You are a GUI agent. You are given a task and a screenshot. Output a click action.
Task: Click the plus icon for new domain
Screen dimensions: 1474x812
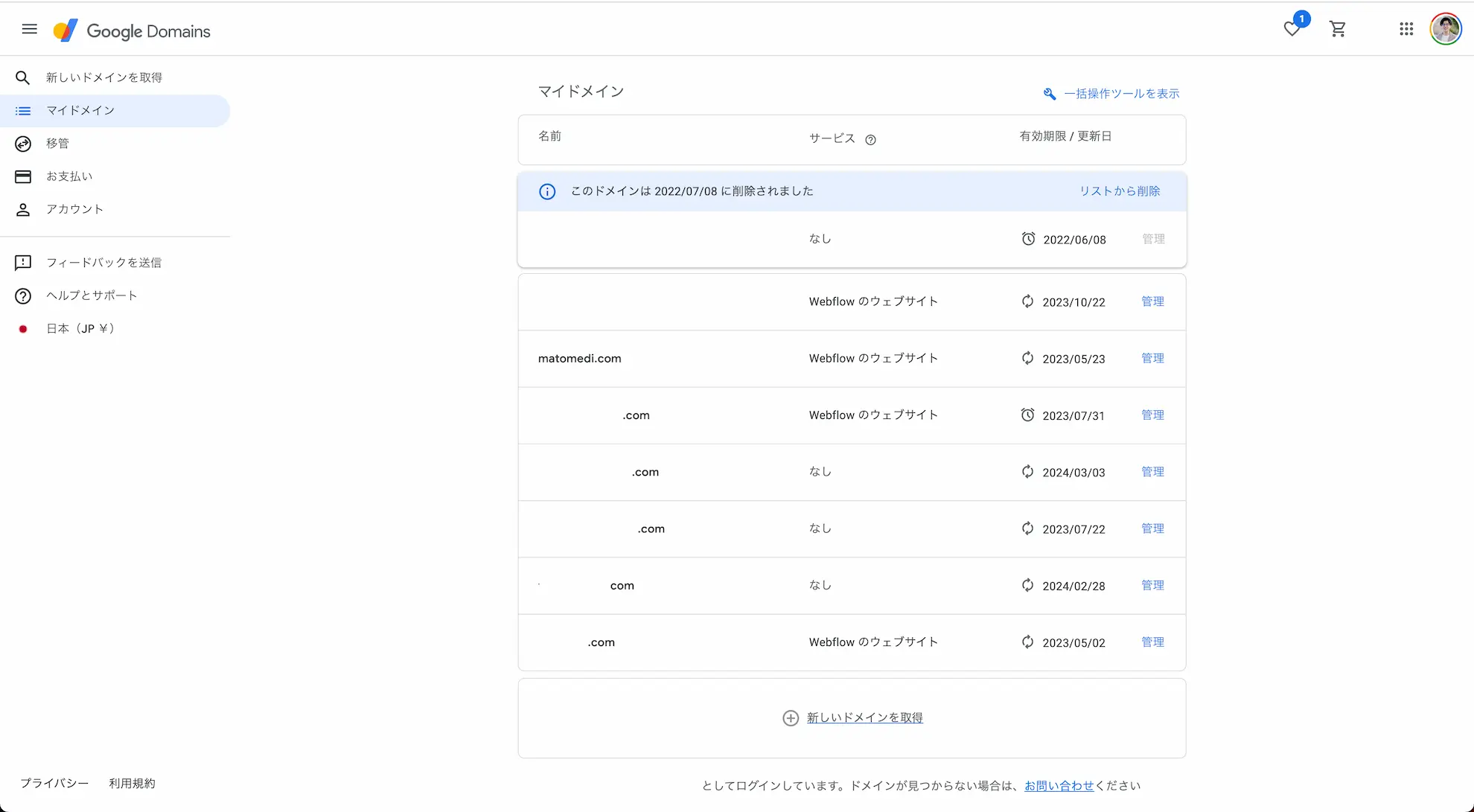(791, 717)
